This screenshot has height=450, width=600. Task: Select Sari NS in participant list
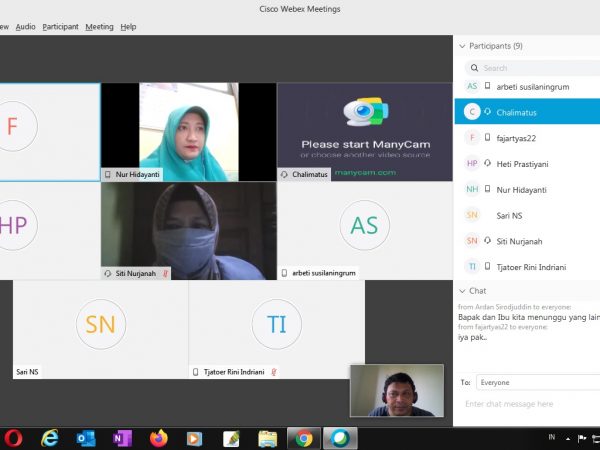click(527, 215)
